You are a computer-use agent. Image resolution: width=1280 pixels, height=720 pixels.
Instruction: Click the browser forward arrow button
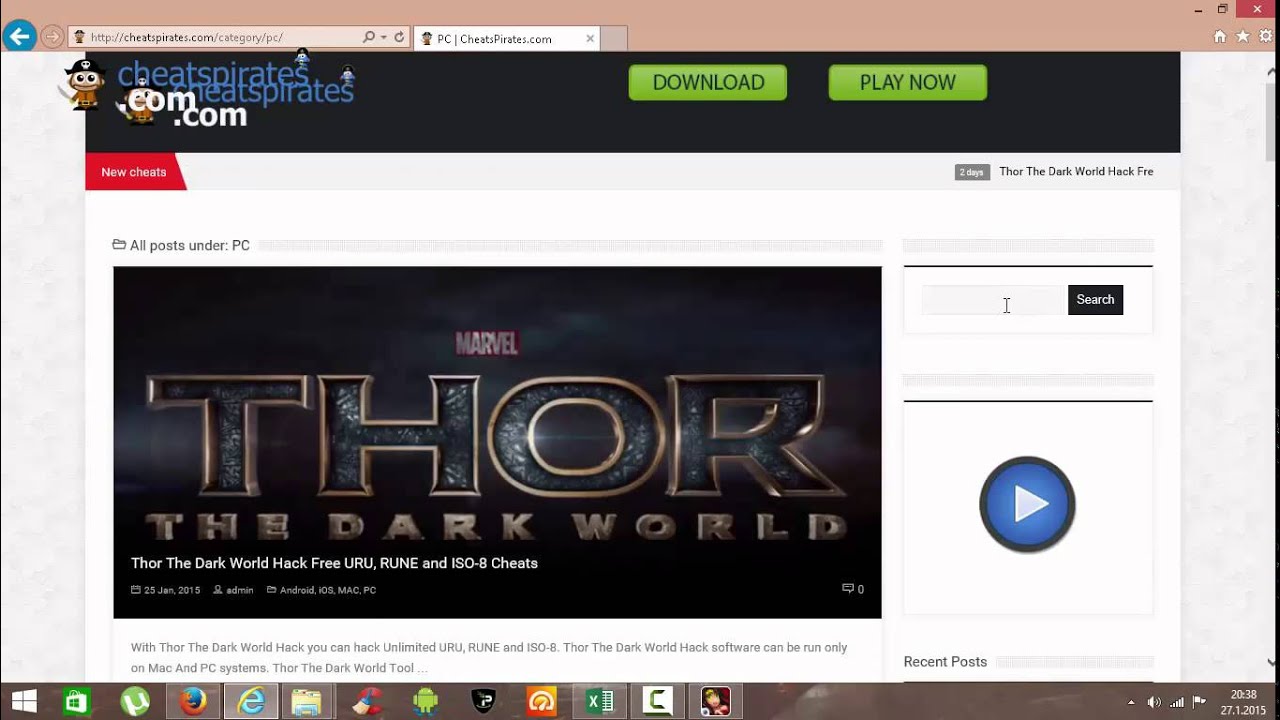click(x=52, y=37)
